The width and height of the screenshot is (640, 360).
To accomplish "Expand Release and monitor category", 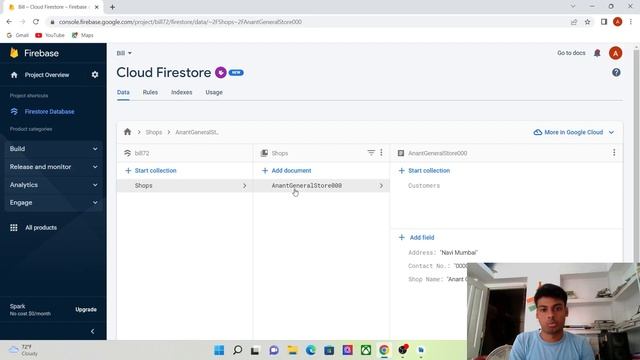I will tap(53, 167).
